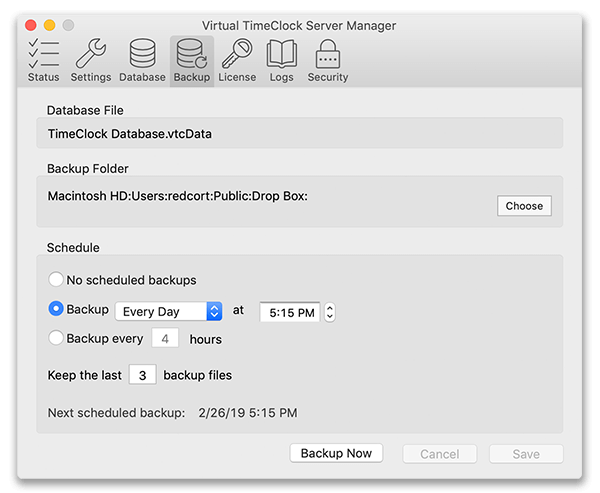Click the Cancel button

[x=440, y=454]
